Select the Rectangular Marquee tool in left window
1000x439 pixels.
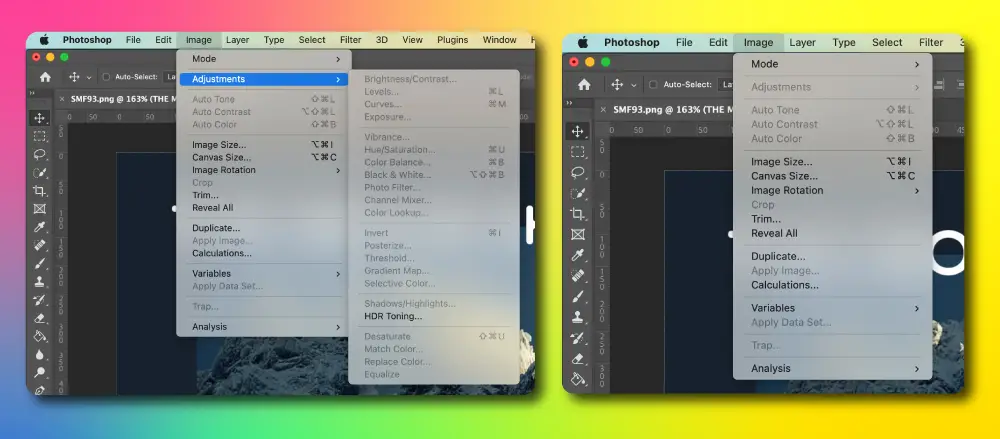pos(40,136)
